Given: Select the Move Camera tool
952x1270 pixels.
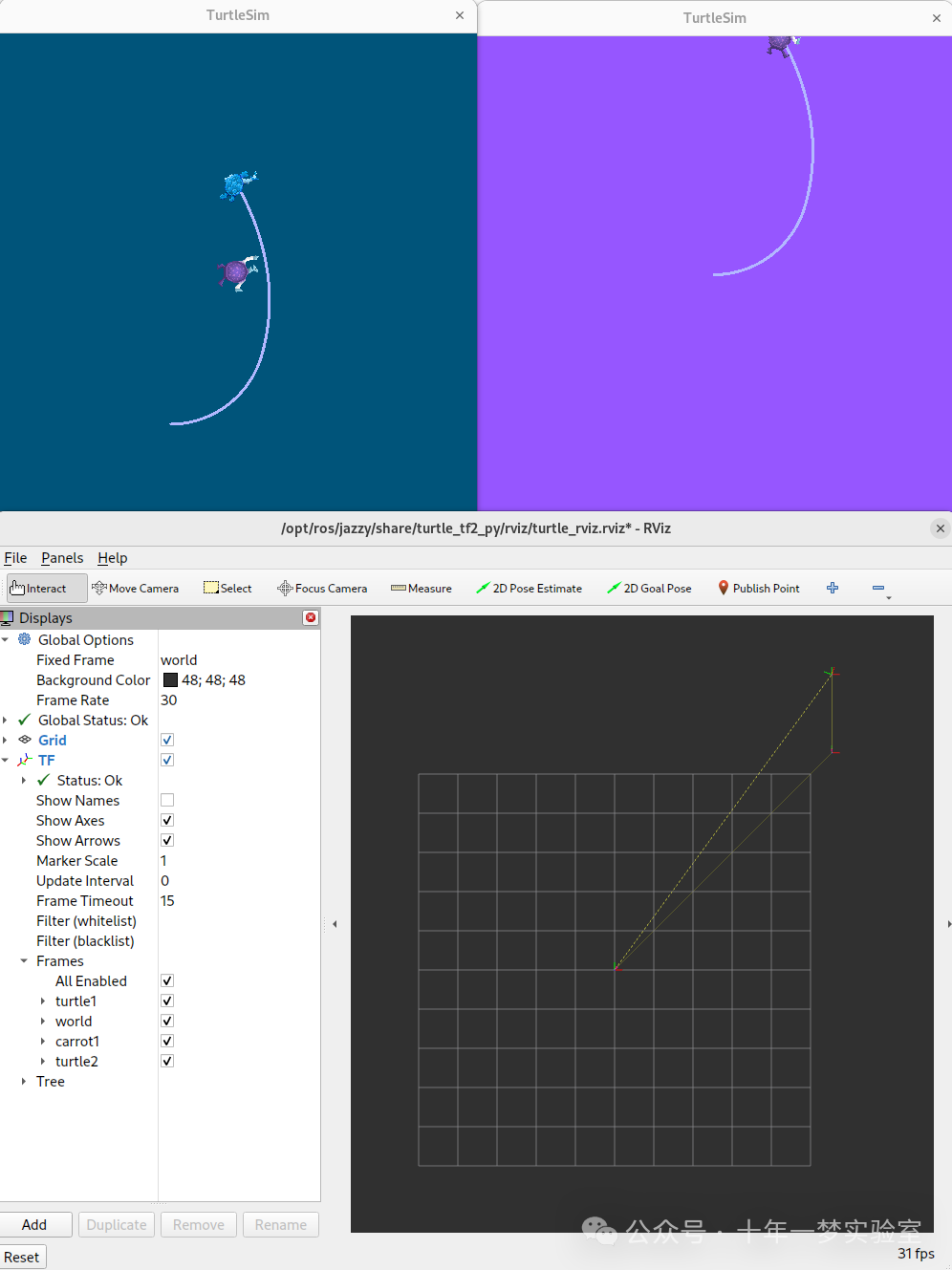Looking at the screenshot, I should pos(135,589).
